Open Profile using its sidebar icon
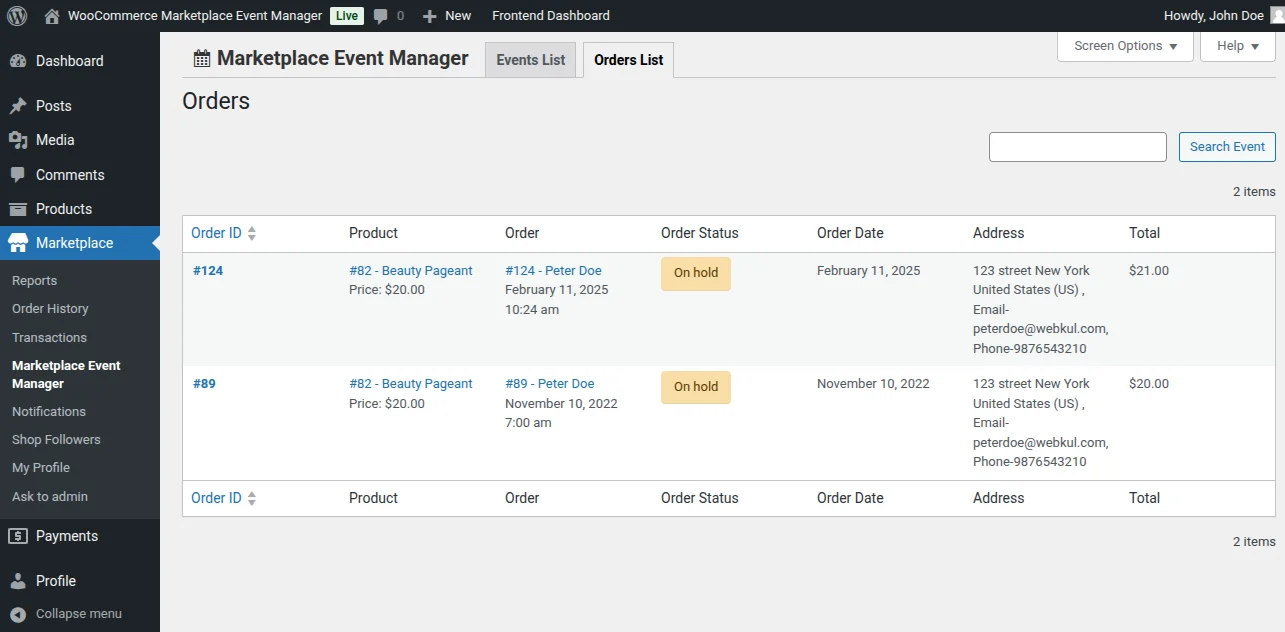1285x632 pixels. point(20,580)
